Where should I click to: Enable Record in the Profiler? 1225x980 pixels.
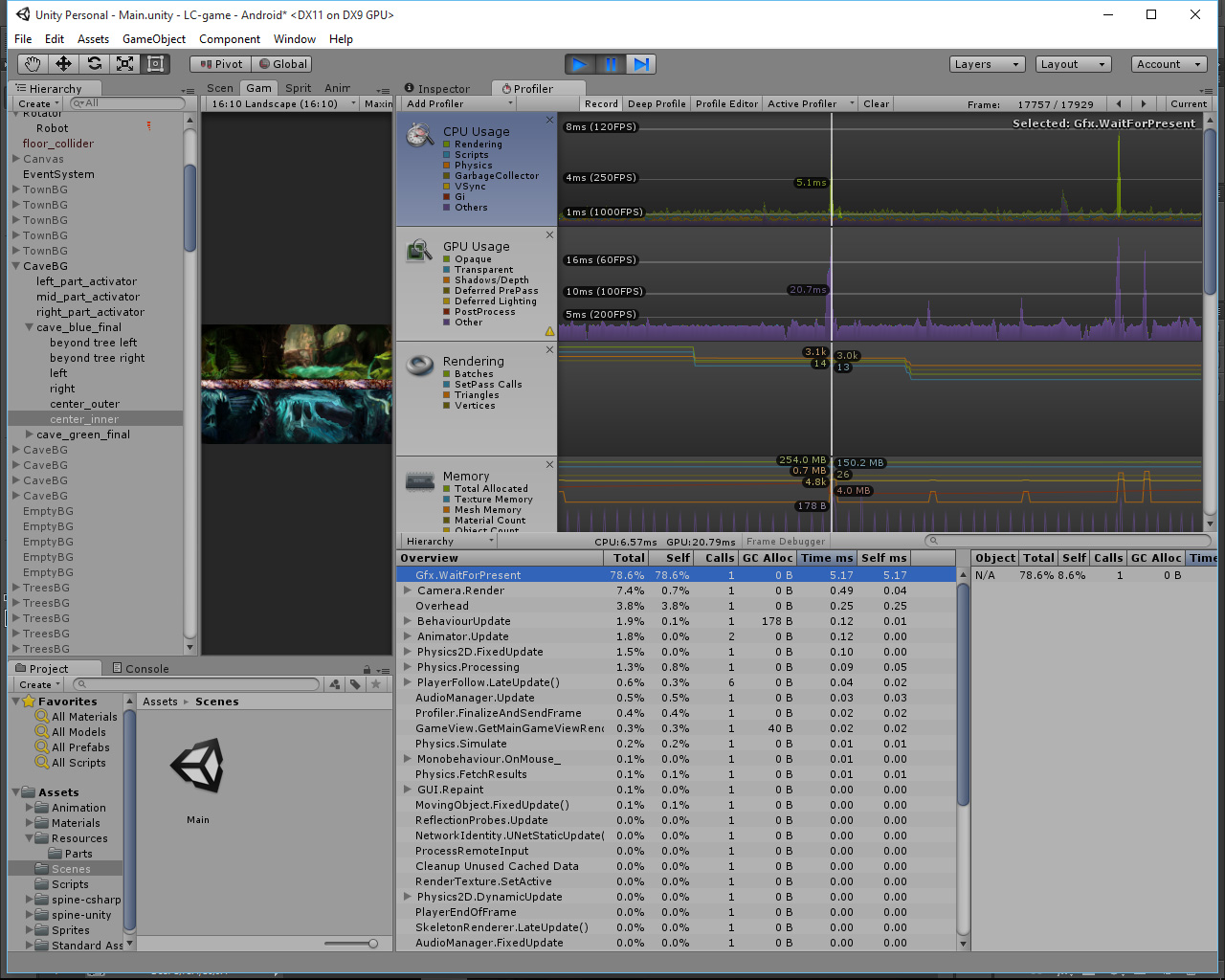point(600,103)
